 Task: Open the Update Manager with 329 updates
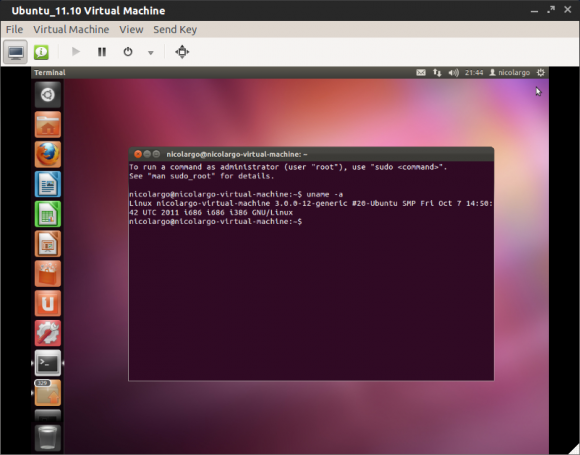48,393
